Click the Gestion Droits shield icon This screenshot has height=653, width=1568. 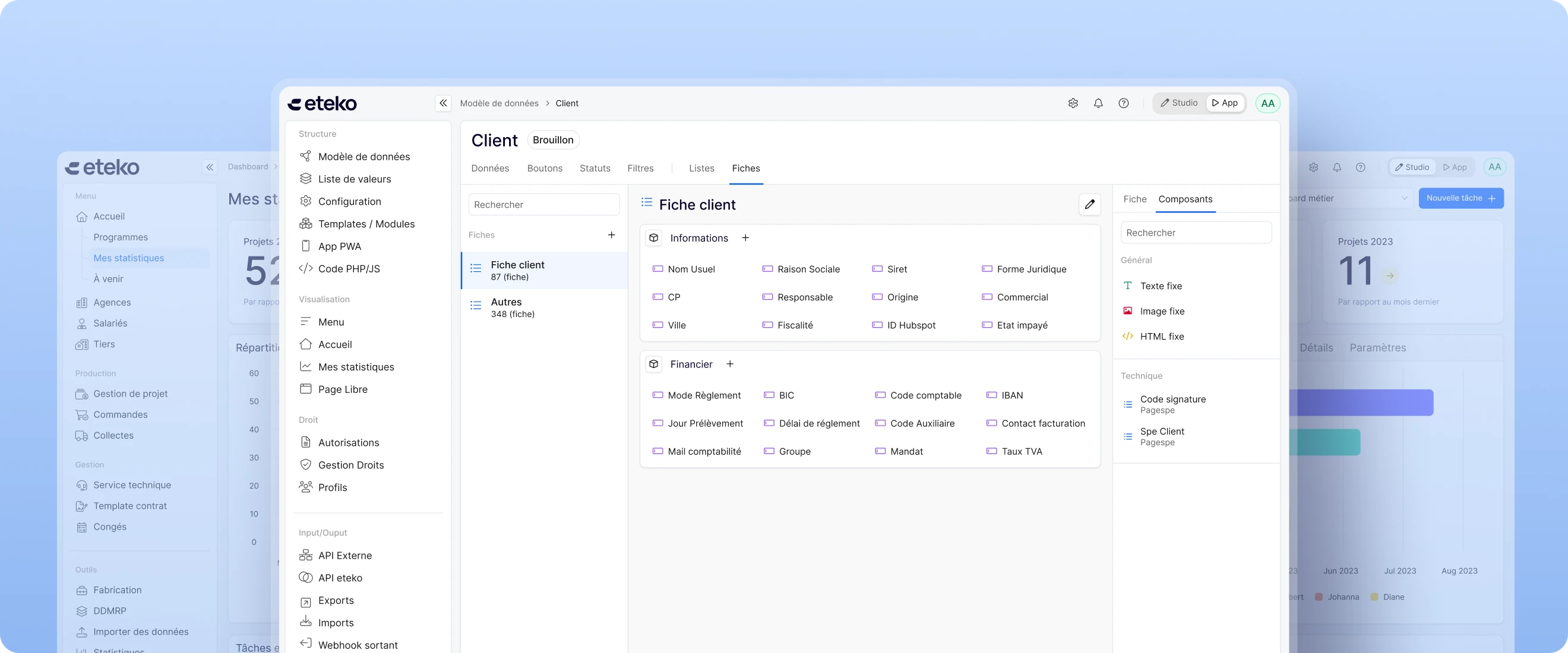[x=305, y=465]
